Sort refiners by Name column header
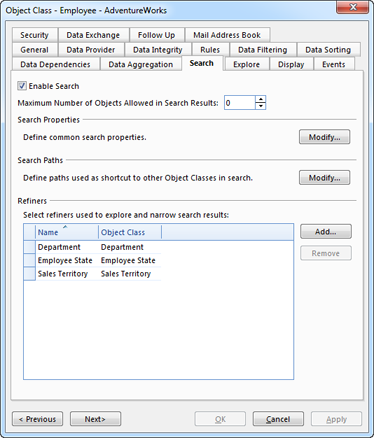The image size is (374, 438). (x=67, y=232)
